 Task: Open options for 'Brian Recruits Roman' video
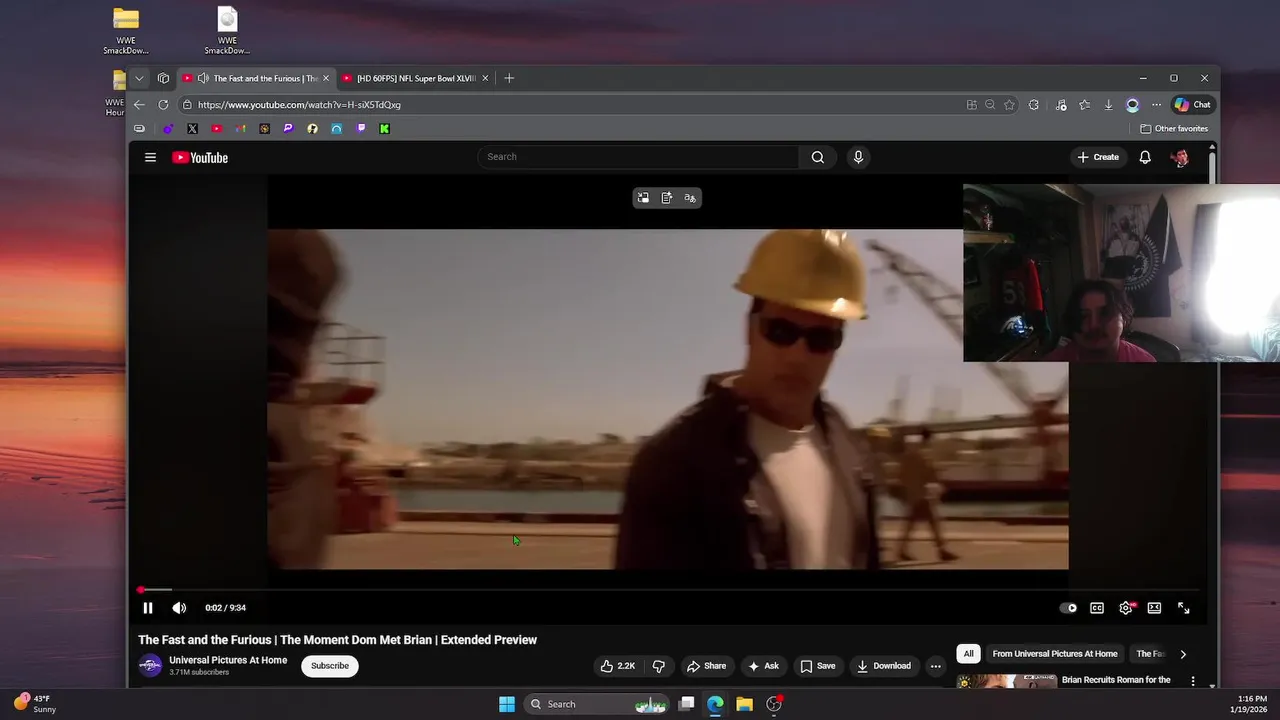pos(1193,681)
